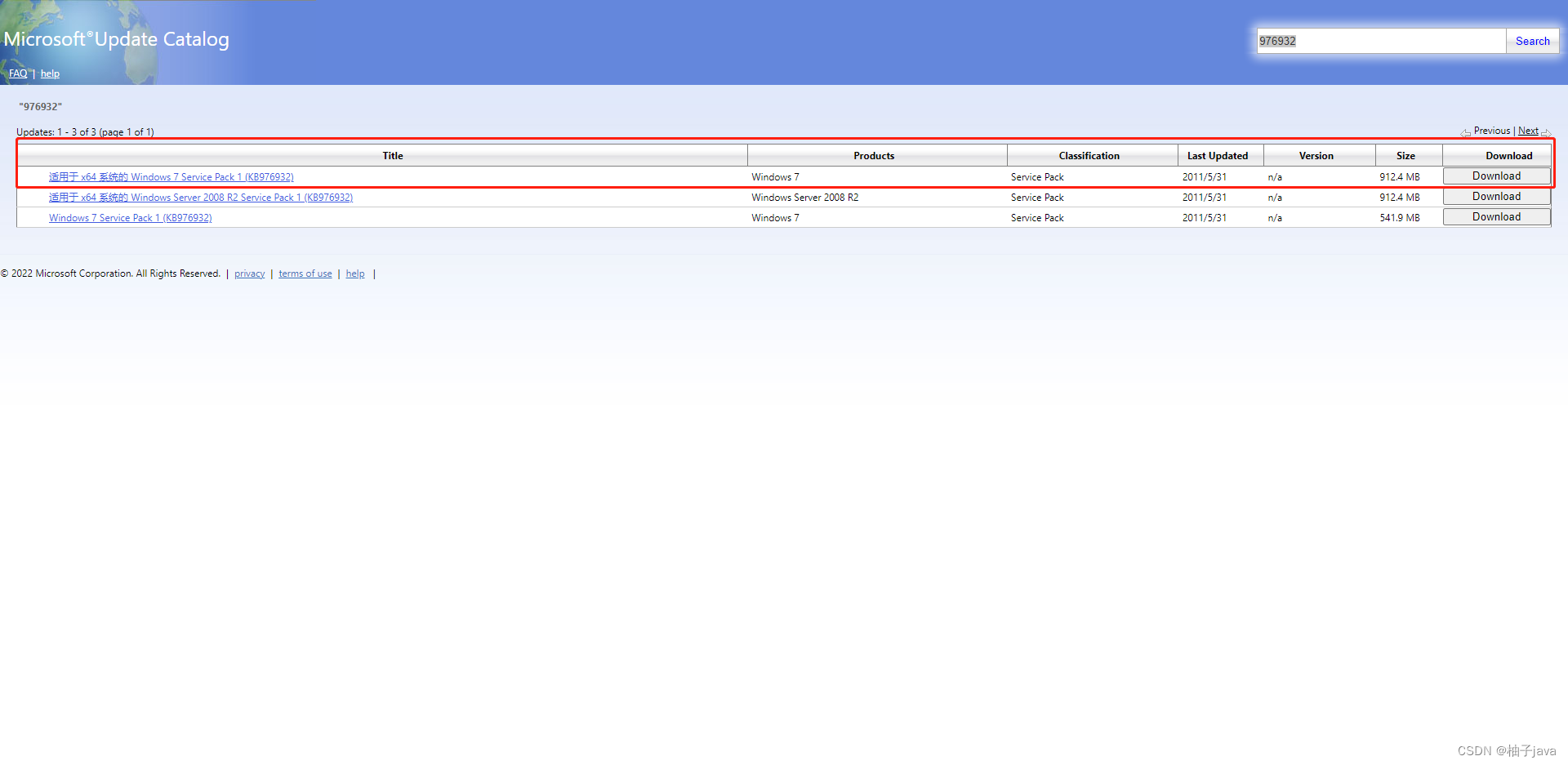Open the help link in the footer
The width and height of the screenshot is (1568, 765).
click(x=355, y=274)
